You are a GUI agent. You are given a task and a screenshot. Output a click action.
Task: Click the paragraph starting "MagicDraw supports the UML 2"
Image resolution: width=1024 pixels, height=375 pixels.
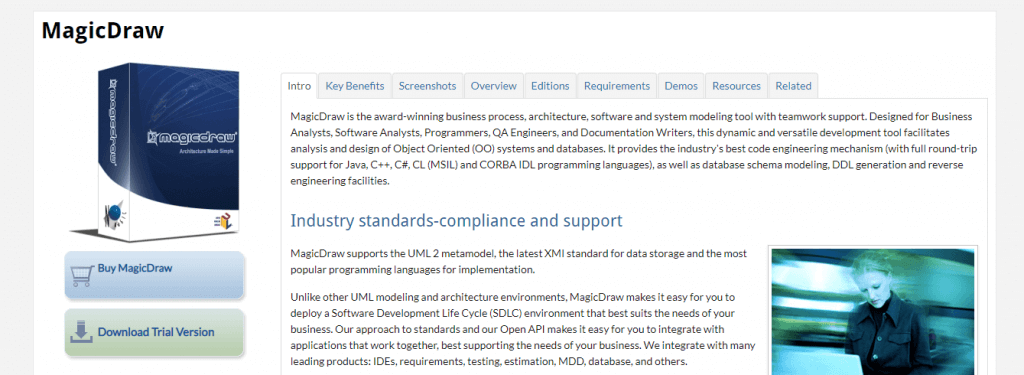pyautogui.click(x=519, y=261)
